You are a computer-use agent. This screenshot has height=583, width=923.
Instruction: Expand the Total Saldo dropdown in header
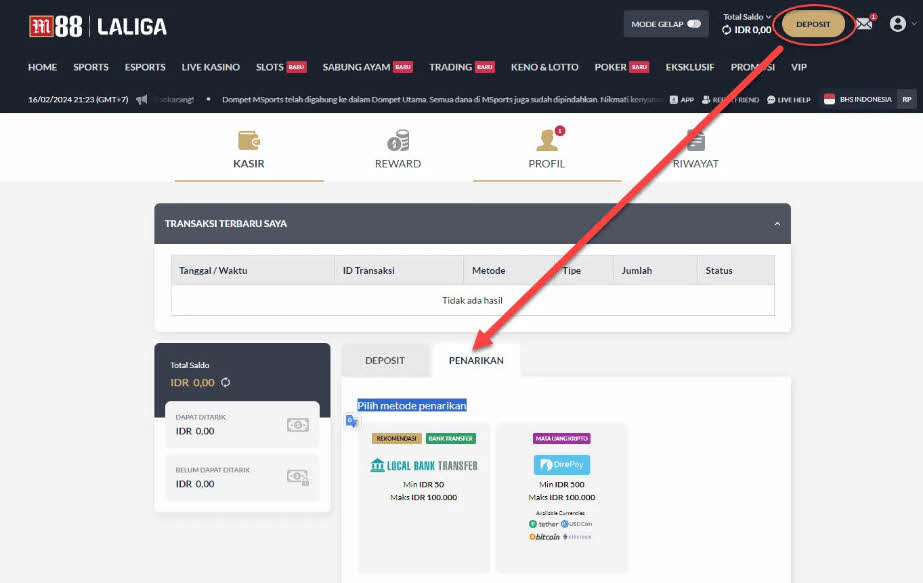point(768,17)
